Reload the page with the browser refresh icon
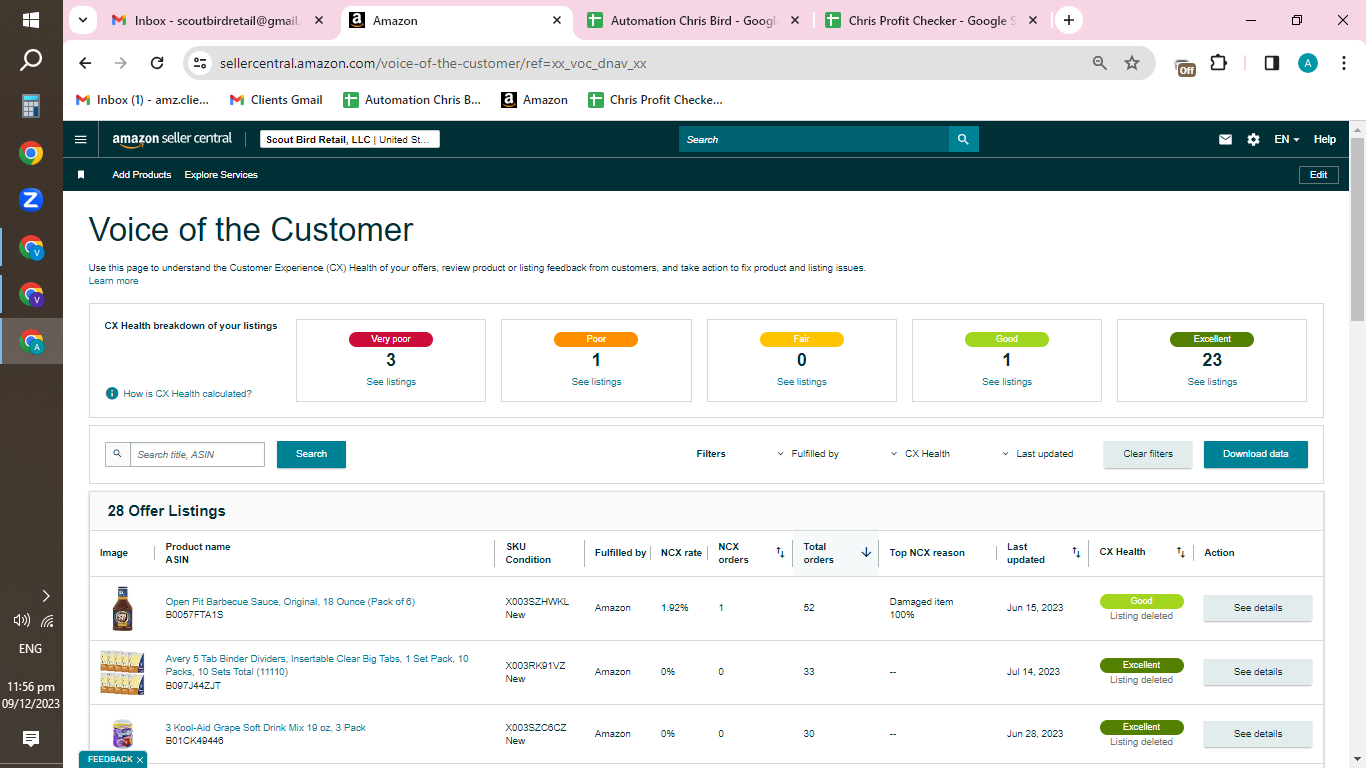 157,63
